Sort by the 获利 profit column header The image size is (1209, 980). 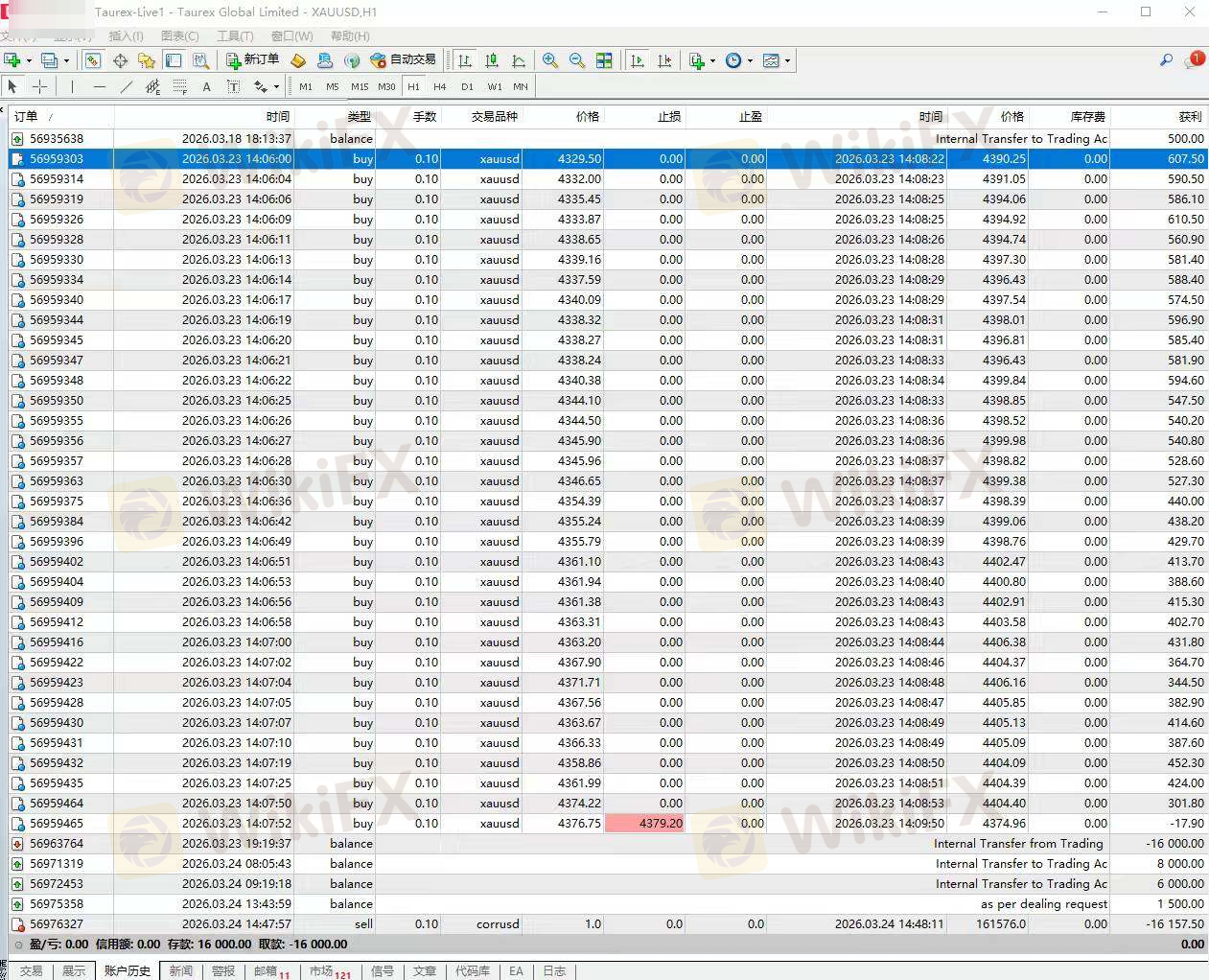click(x=1189, y=116)
